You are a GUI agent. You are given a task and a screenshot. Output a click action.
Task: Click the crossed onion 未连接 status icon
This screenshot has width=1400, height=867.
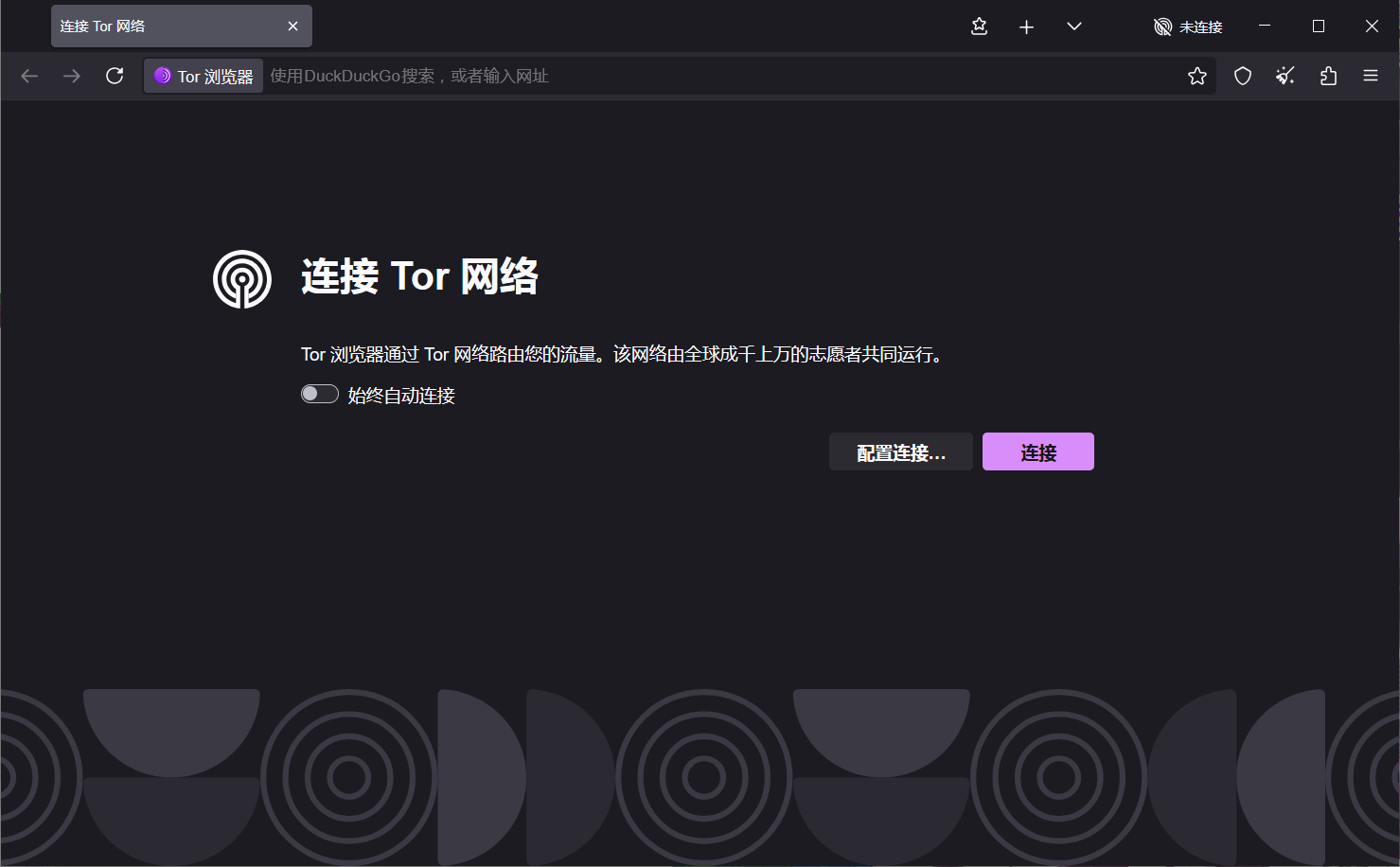1162,27
